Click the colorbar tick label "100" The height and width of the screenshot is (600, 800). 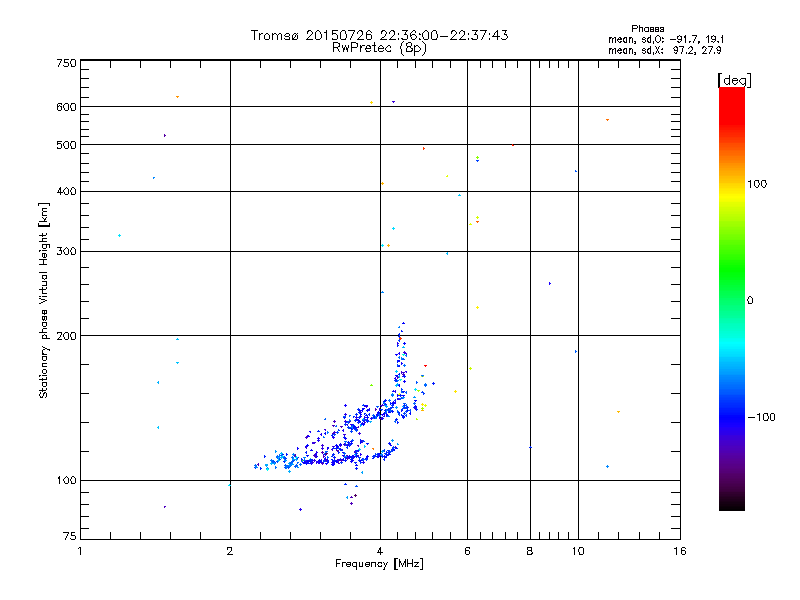coord(757,184)
